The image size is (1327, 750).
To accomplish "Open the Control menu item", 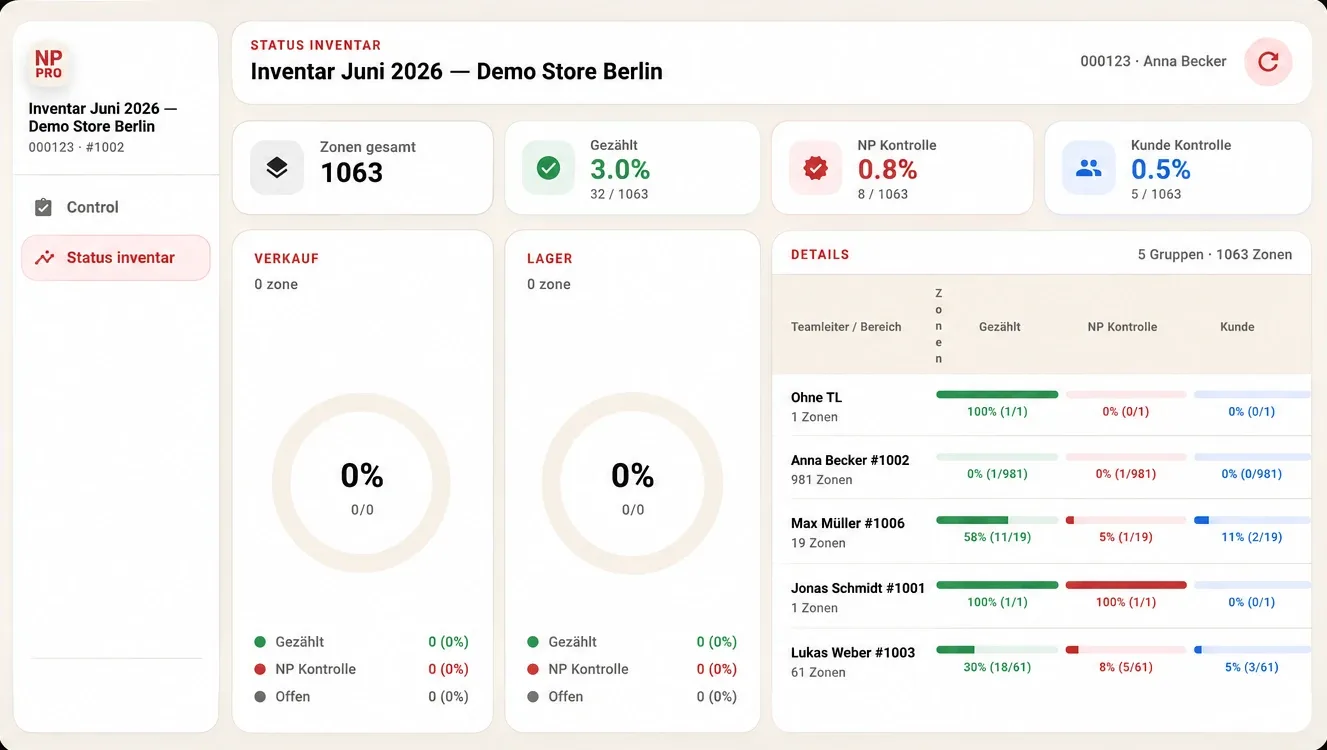I will click(116, 207).
